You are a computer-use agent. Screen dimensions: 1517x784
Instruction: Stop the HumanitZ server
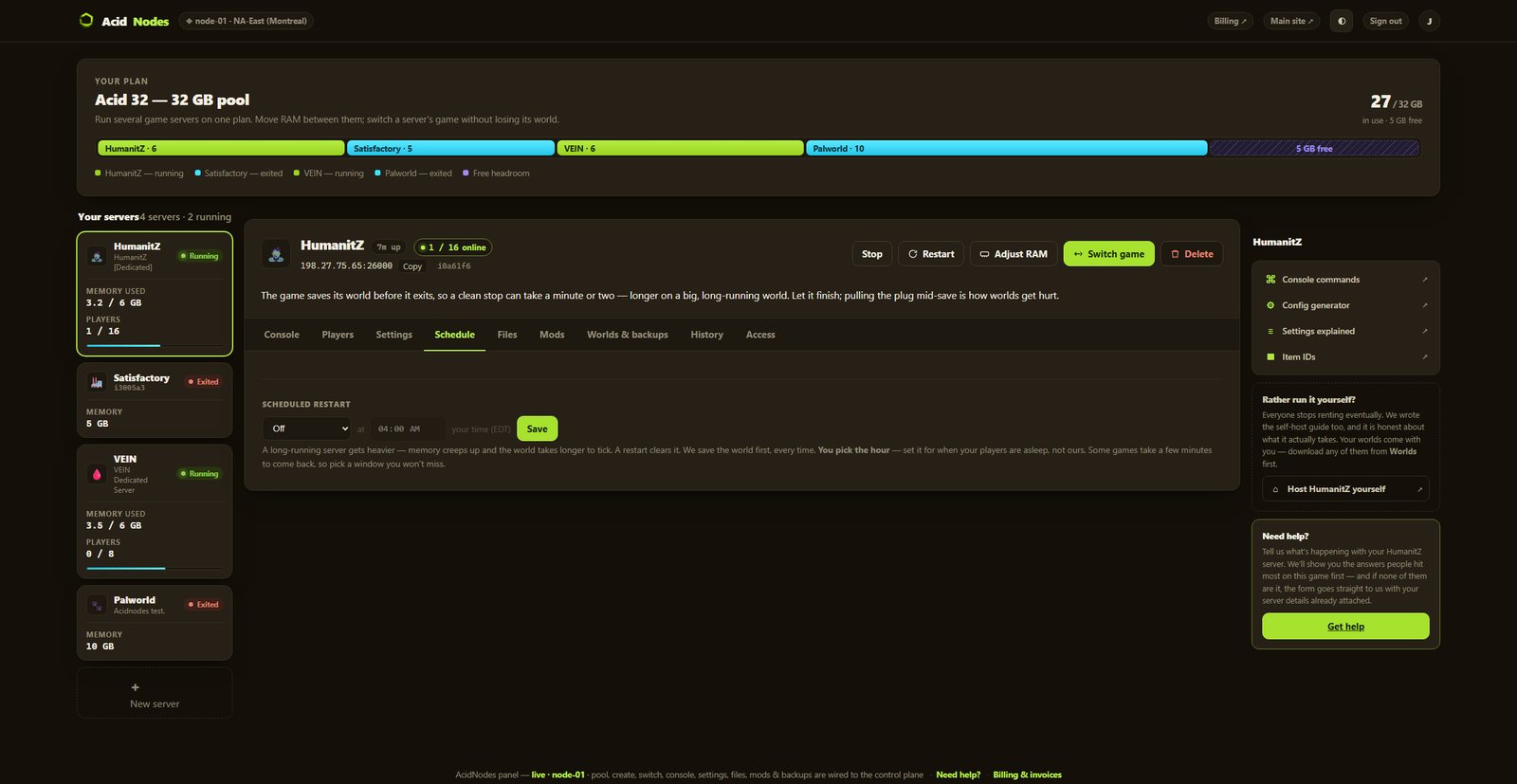coord(872,254)
